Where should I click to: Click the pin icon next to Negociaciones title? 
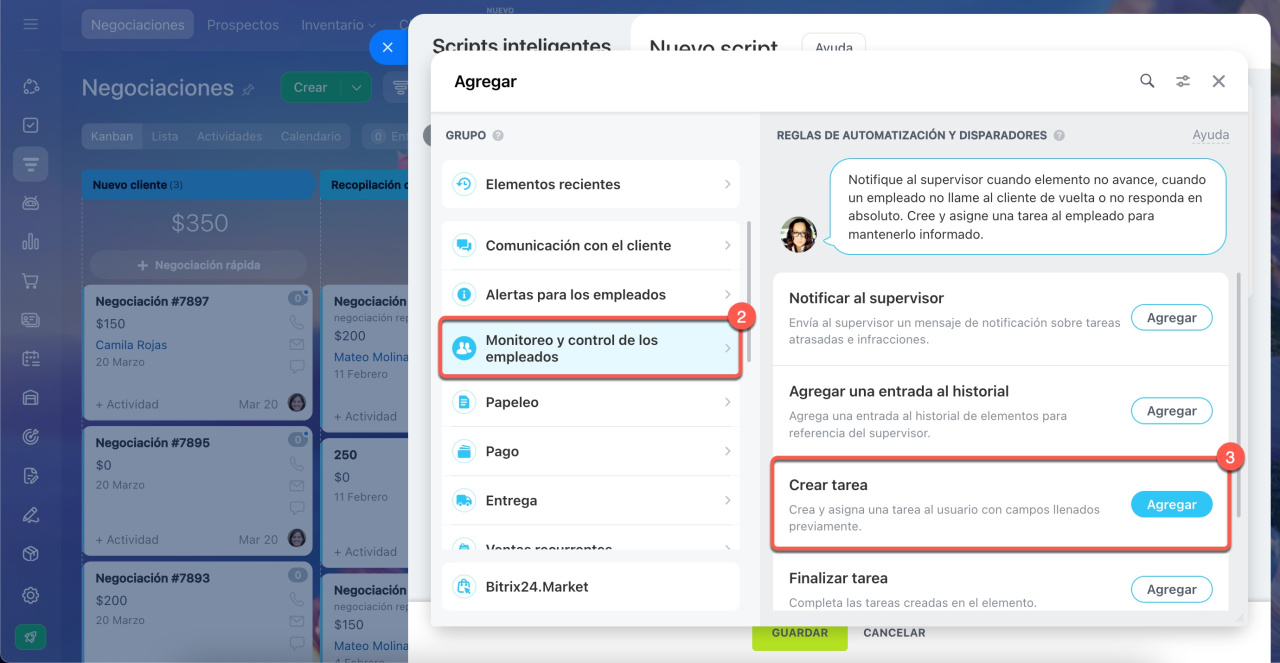coord(248,89)
